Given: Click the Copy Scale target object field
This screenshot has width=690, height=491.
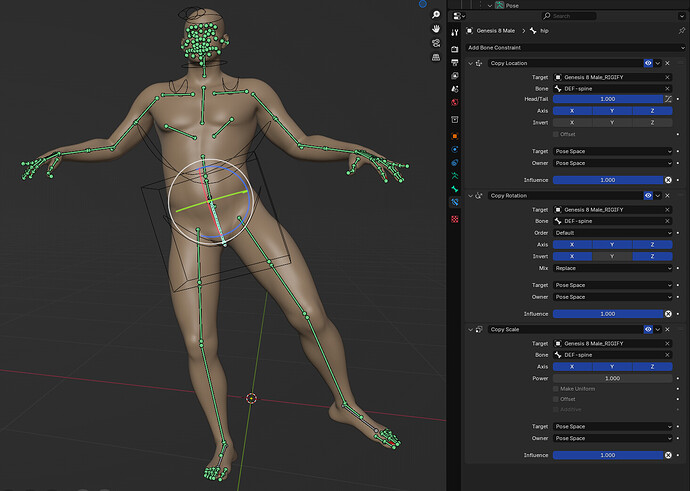Looking at the screenshot, I should tap(613, 344).
